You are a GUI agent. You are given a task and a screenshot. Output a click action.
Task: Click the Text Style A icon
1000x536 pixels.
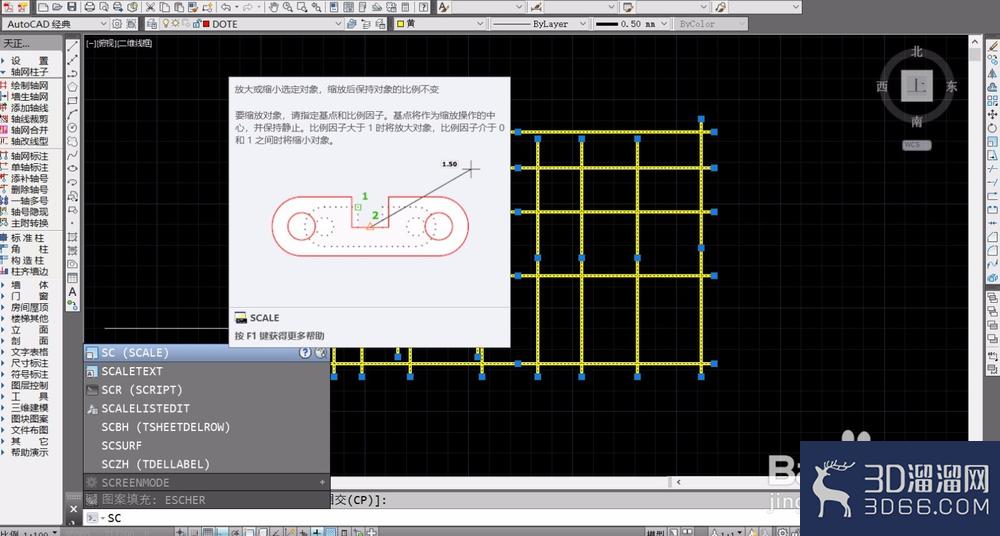coord(443,7)
